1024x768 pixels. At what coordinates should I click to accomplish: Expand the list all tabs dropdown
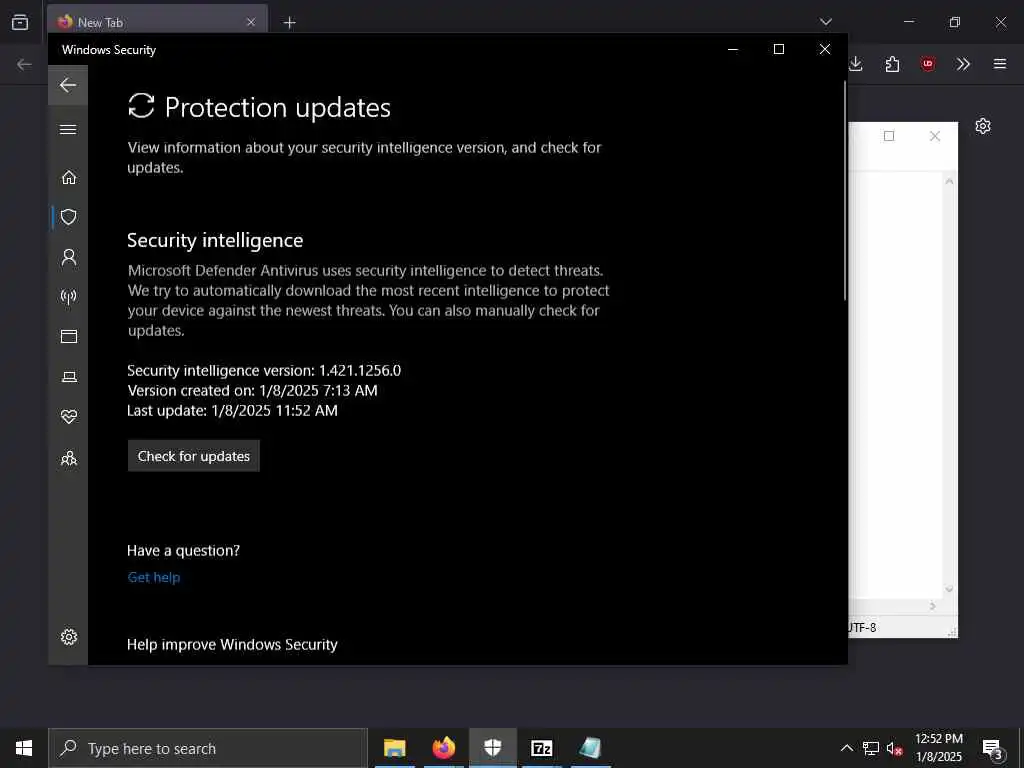[x=825, y=22]
